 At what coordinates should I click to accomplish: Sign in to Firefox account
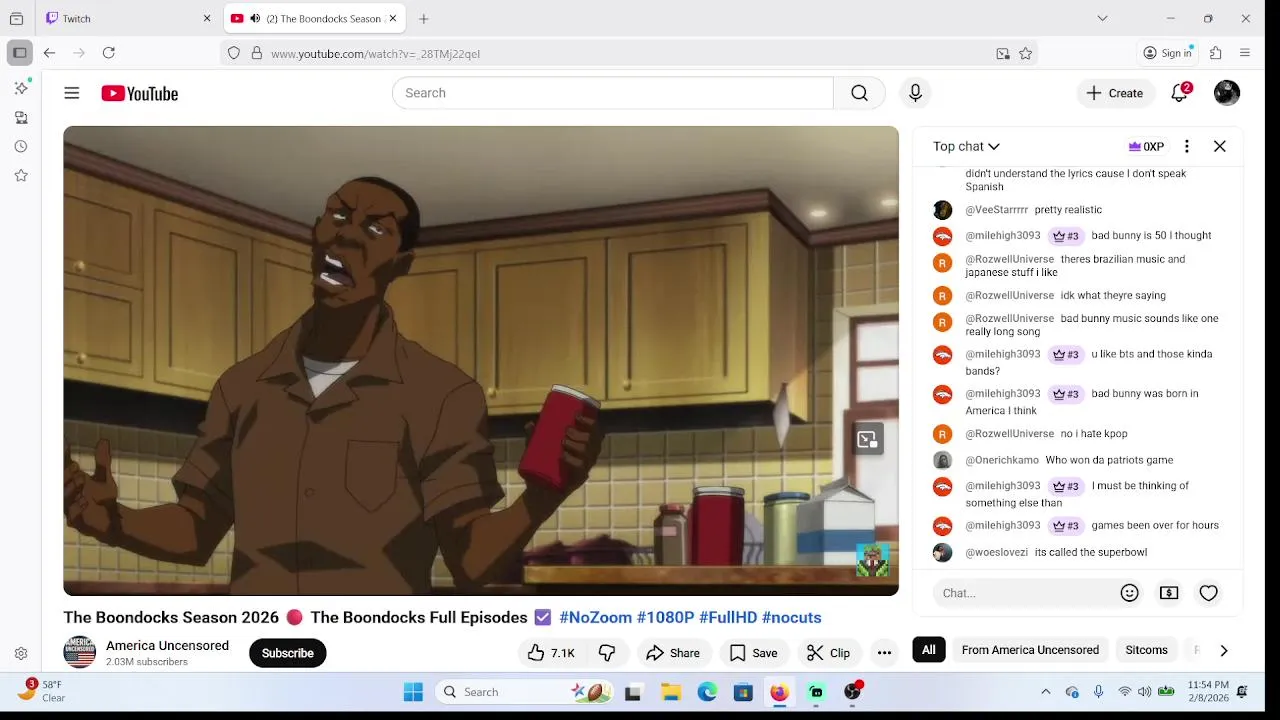pos(1168,53)
